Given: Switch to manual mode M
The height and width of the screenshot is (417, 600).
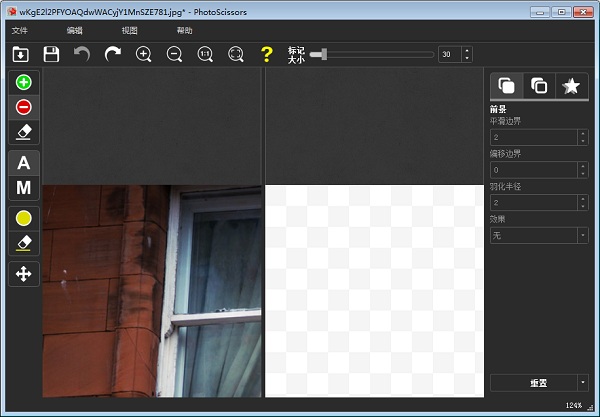Looking at the screenshot, I should 24,187.
